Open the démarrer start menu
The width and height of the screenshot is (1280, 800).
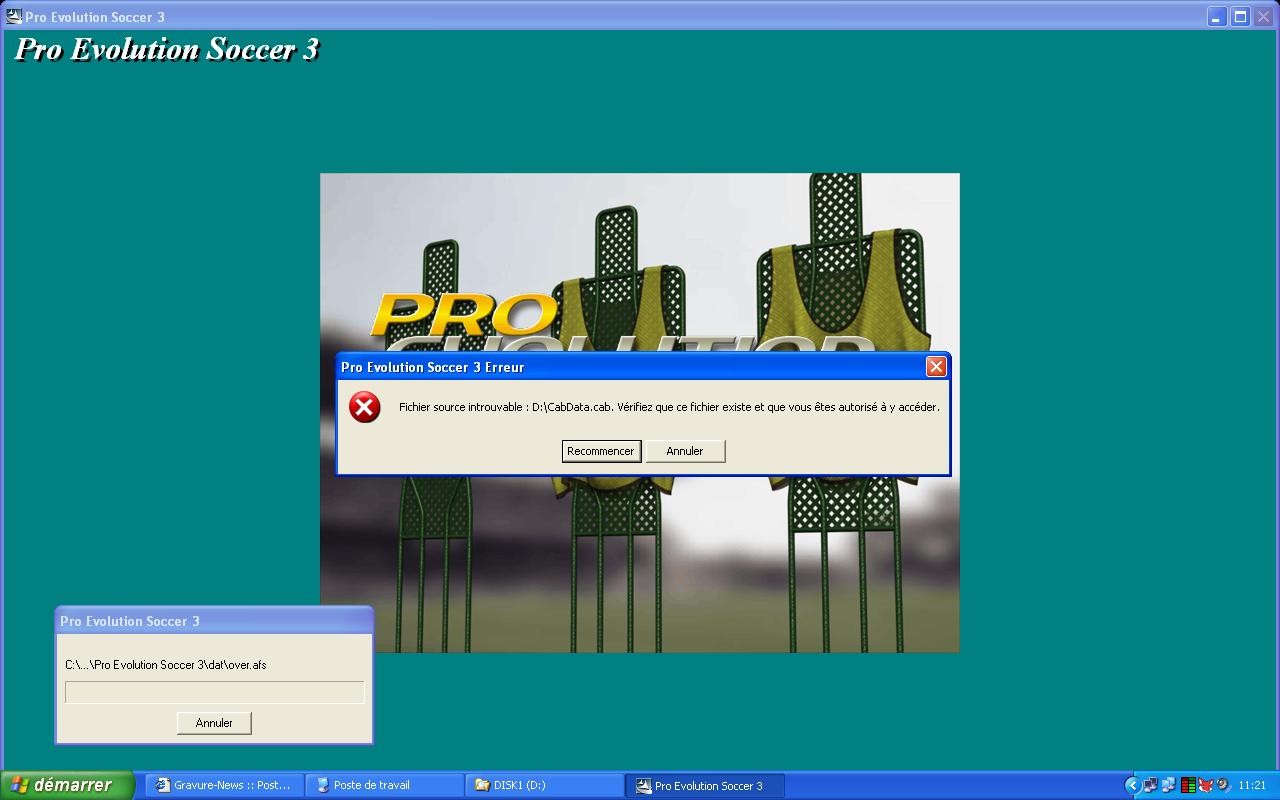click(x=66, y=785)
